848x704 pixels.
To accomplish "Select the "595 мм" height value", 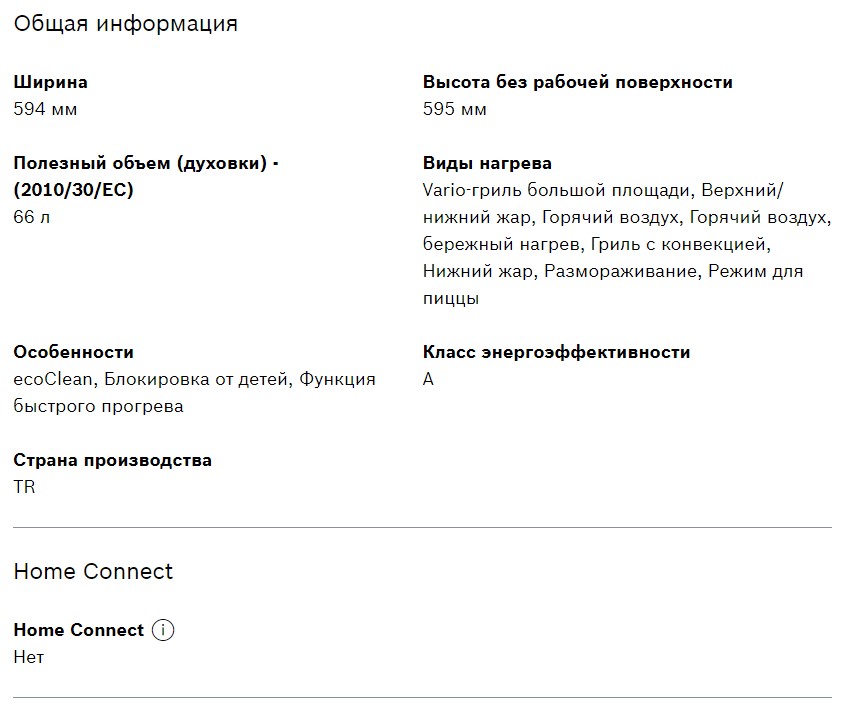I will pos(455,109).
